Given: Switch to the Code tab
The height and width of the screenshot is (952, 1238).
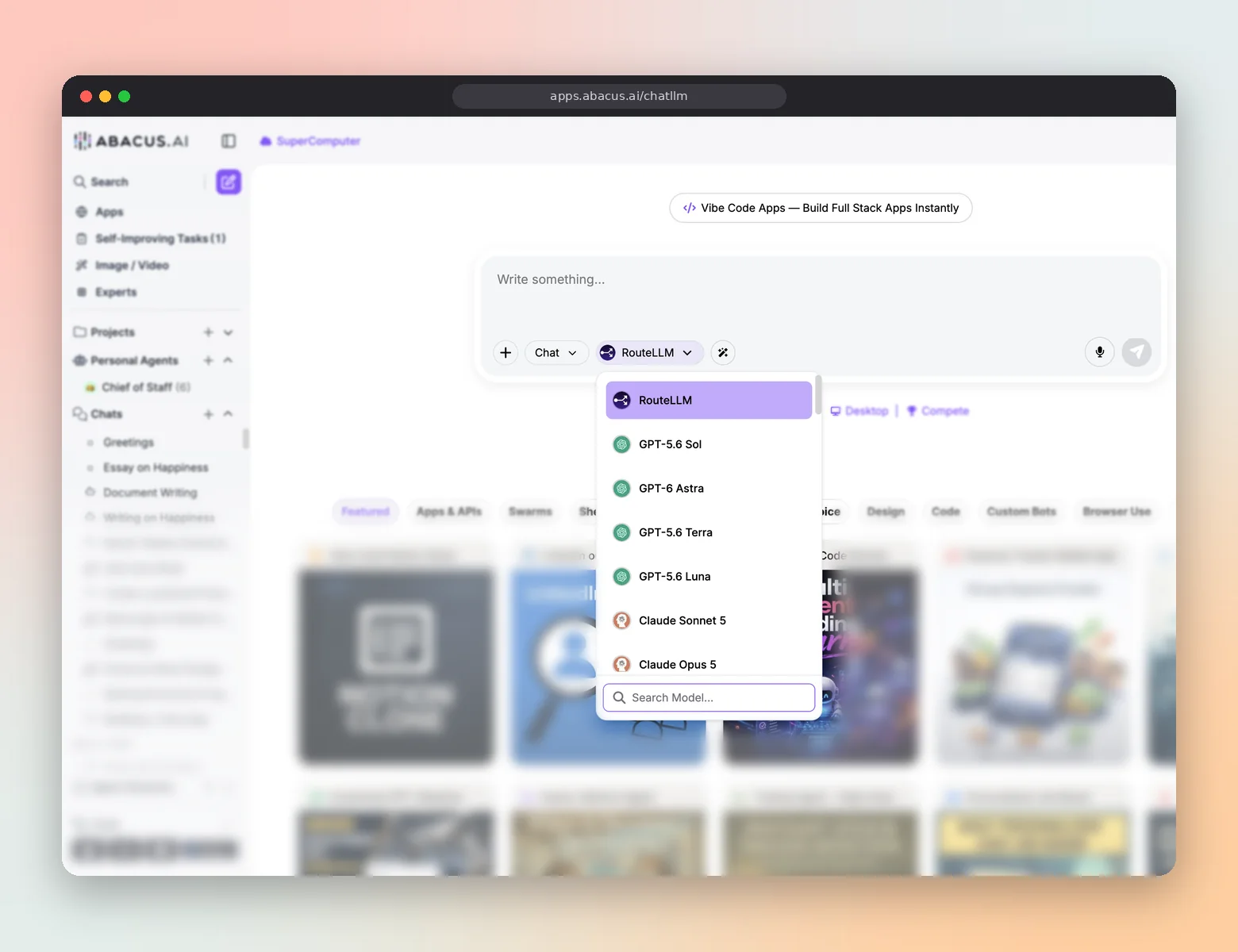Looking at the screenshot, I should pyautogui.click(x=946, y=512).
